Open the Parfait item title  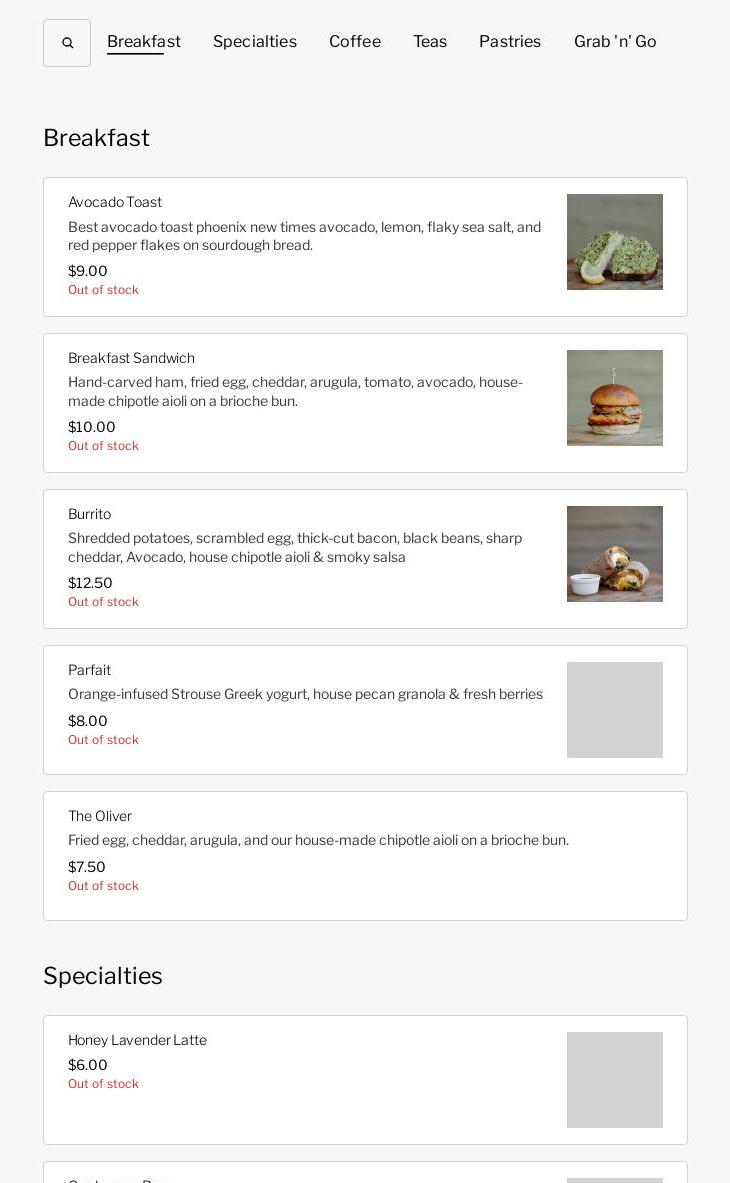89,670
